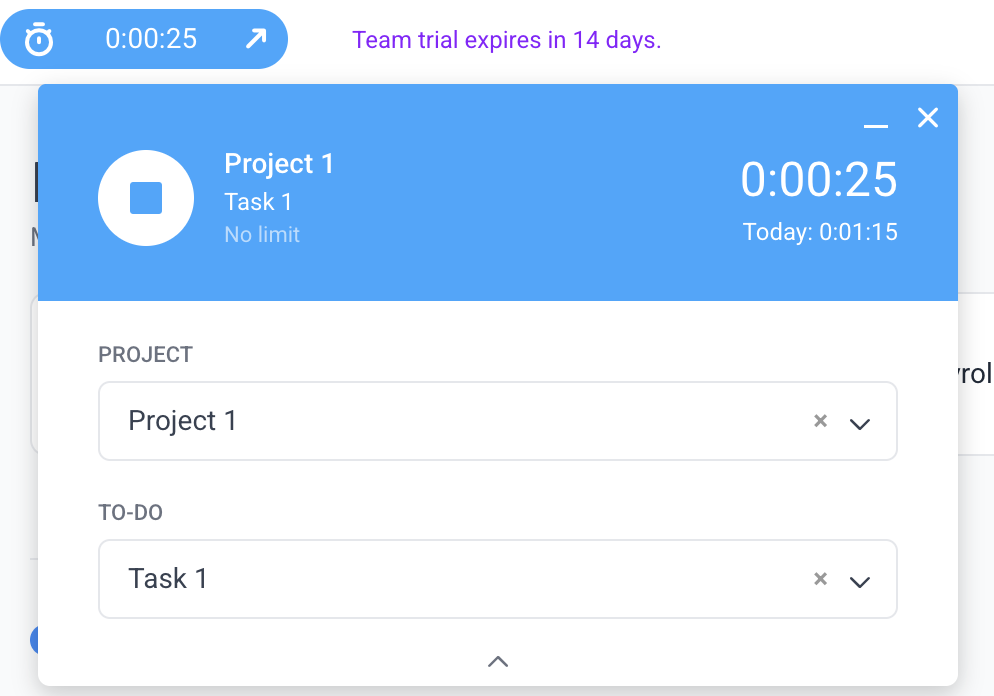Collapse the popup using the bottom chevron
994x696 pixels.
point(498,661)
